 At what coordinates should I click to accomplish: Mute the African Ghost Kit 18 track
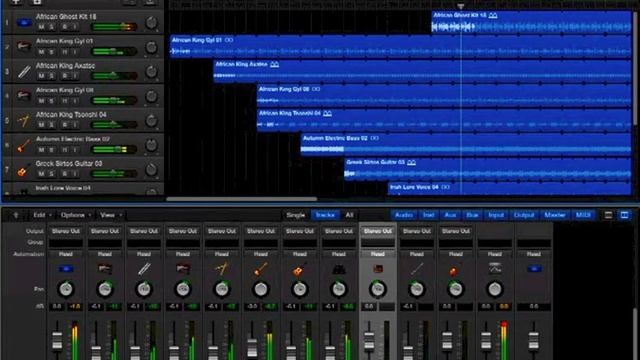[x=41, y=27]
